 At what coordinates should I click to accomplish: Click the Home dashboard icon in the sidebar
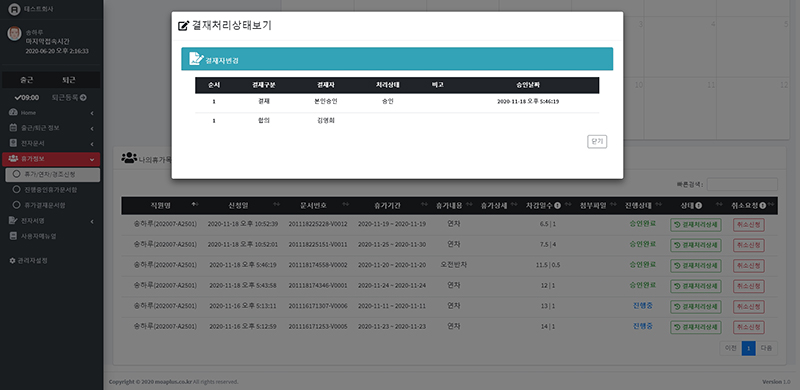13,112
